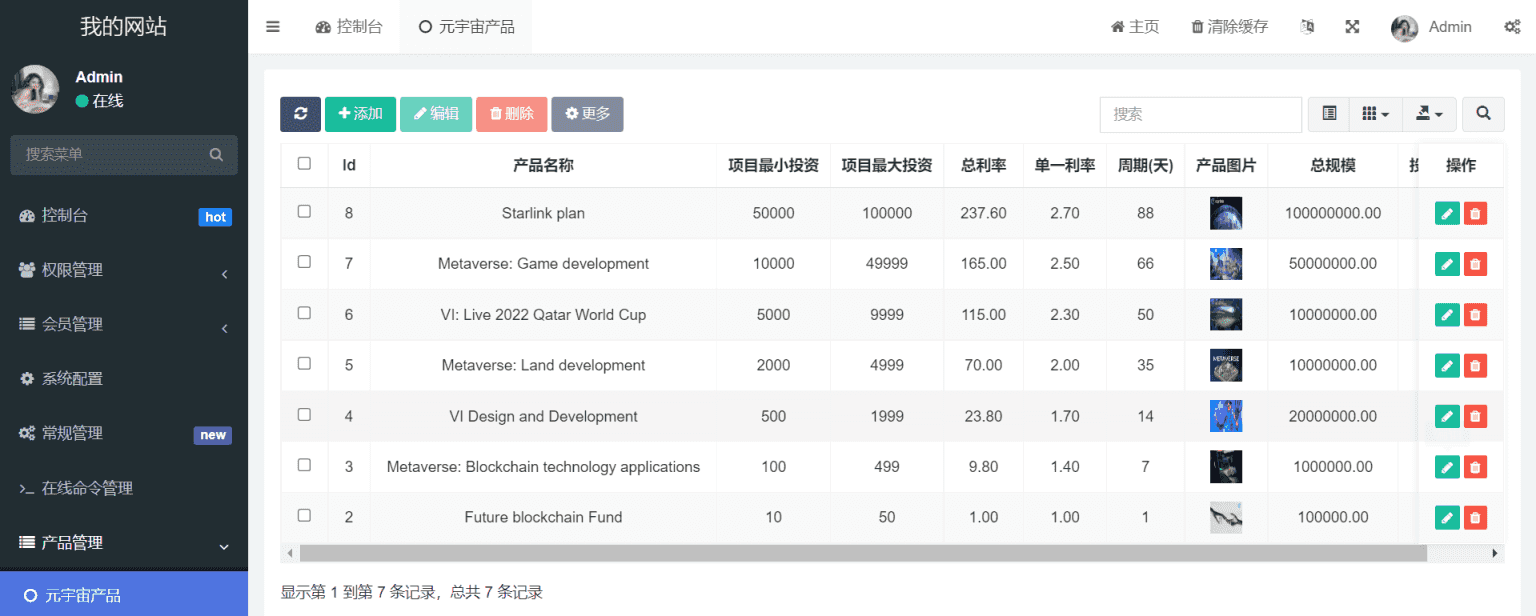Screen dimensions: 1536x616
Task: Open the export data dropdown
Action: click(x=1428, y=114)
